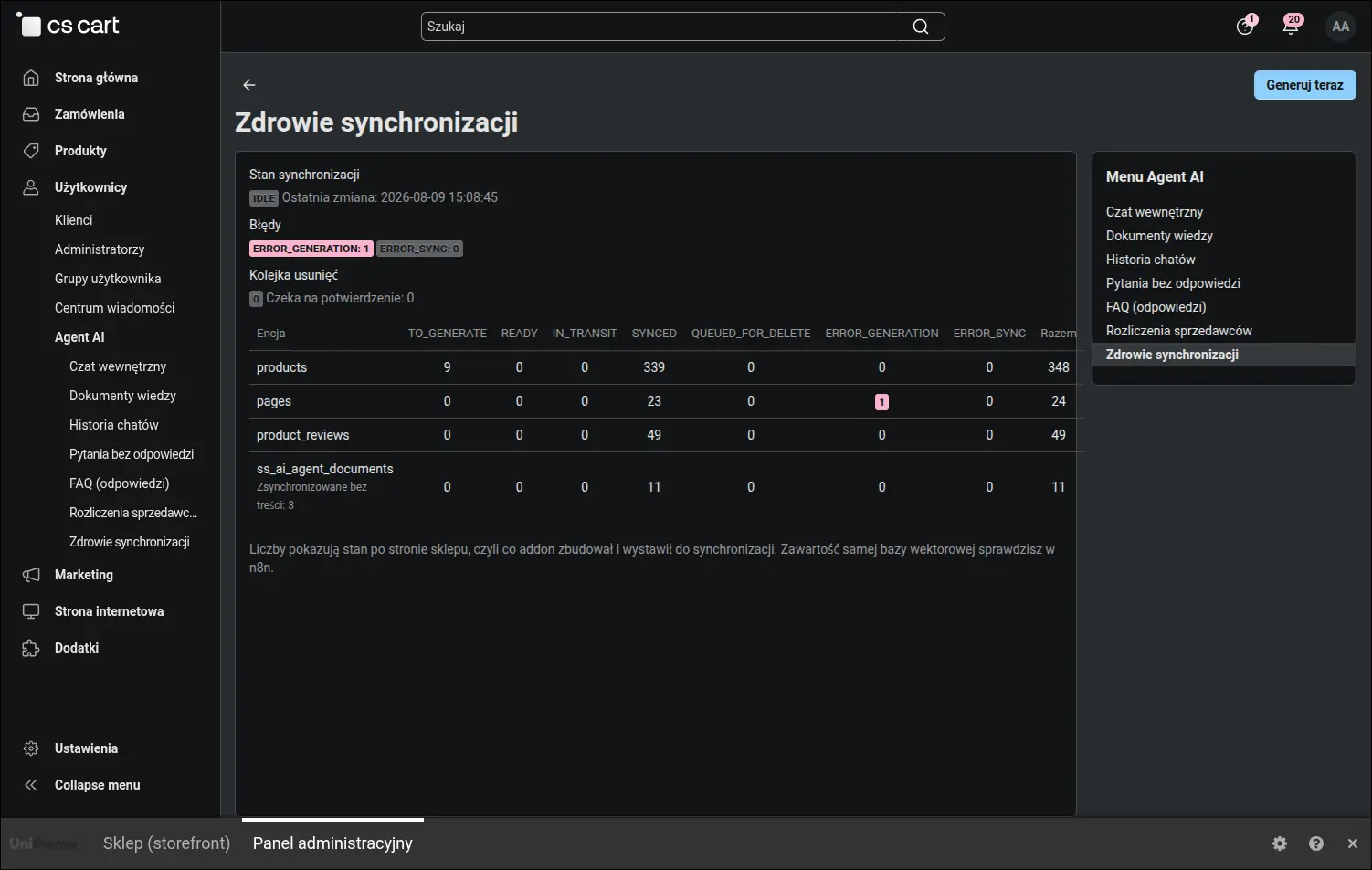
Task: Open the Dodatki menu section
Action: coord(77,648)
